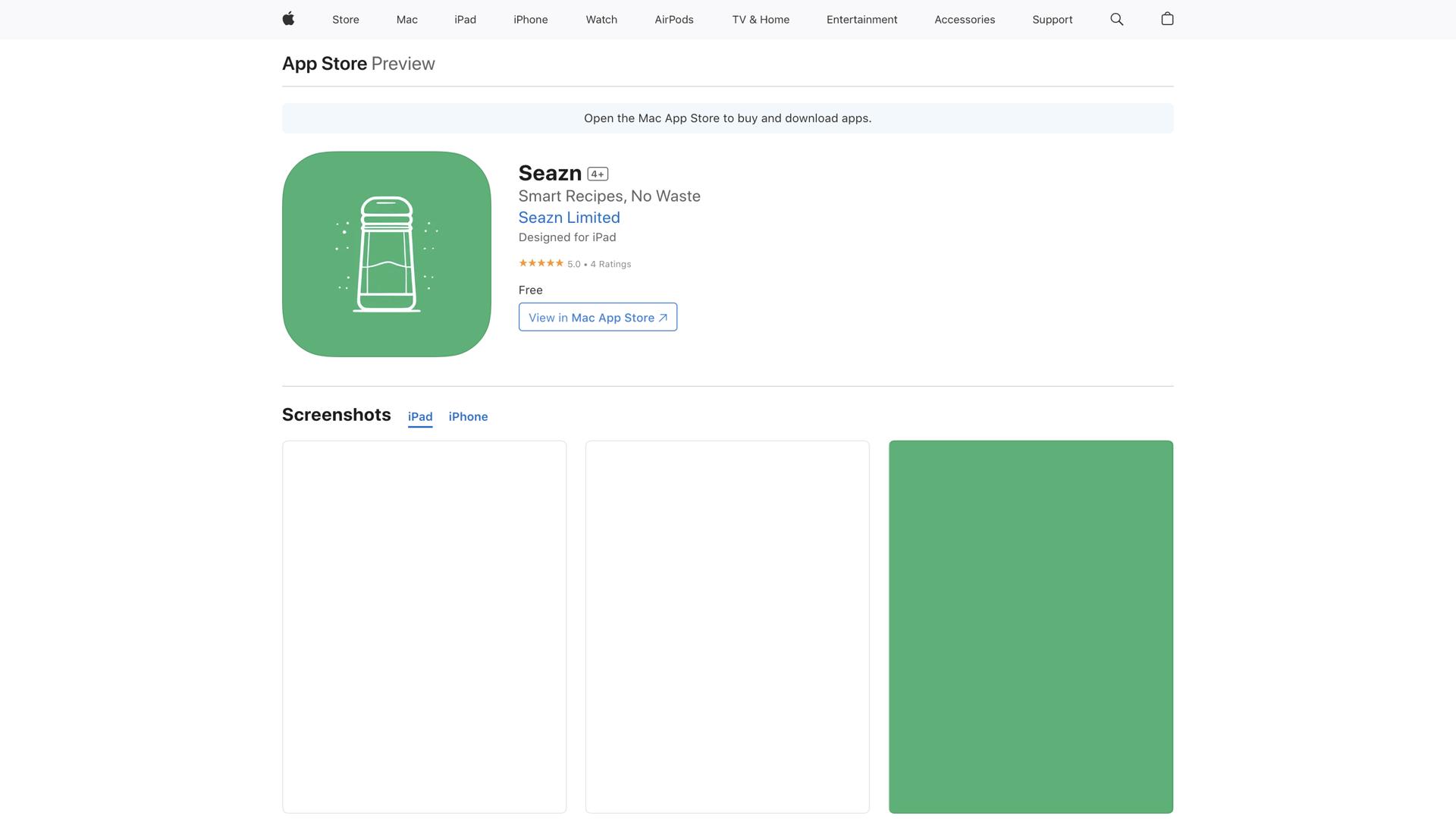Click the App Store heading link
The width and height of the screenshot is (1456, 819).
(x=325, y=64)
